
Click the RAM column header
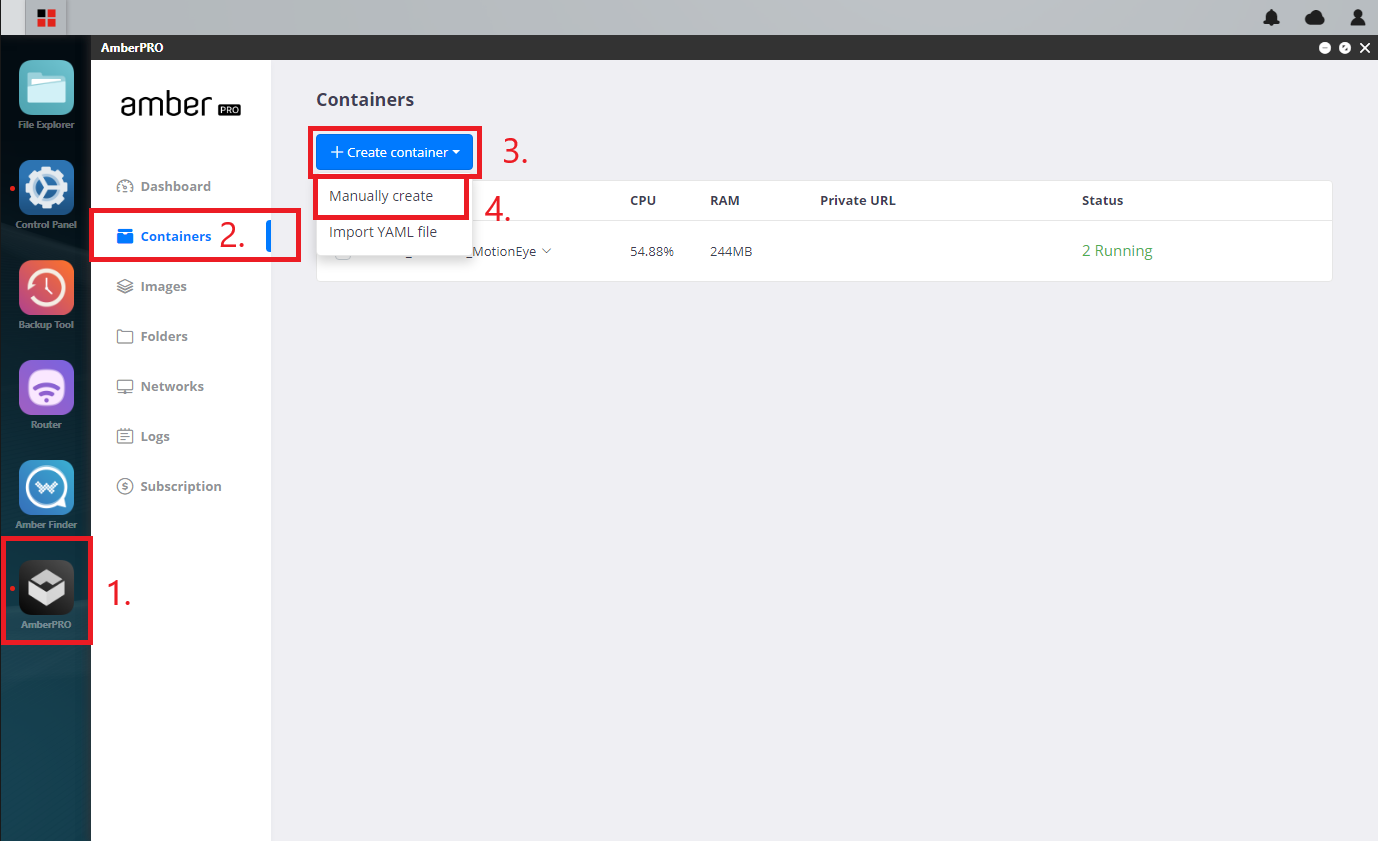coord(725,200)
